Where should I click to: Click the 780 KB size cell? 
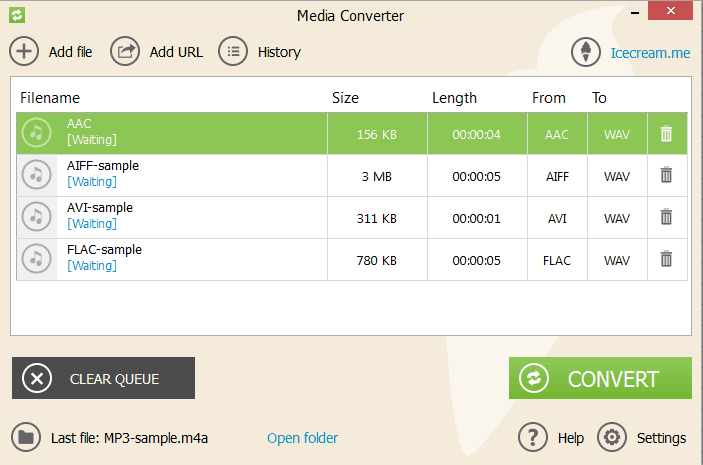(x=377, y=261)
